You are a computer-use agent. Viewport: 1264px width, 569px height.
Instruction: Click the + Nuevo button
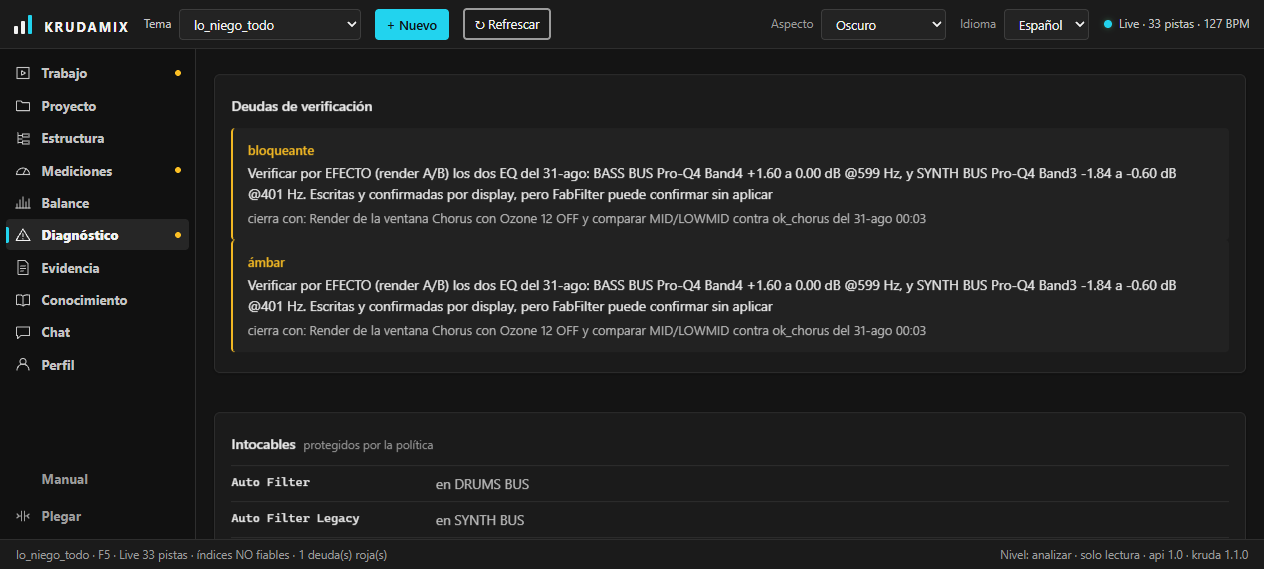(x=412, y=24)
